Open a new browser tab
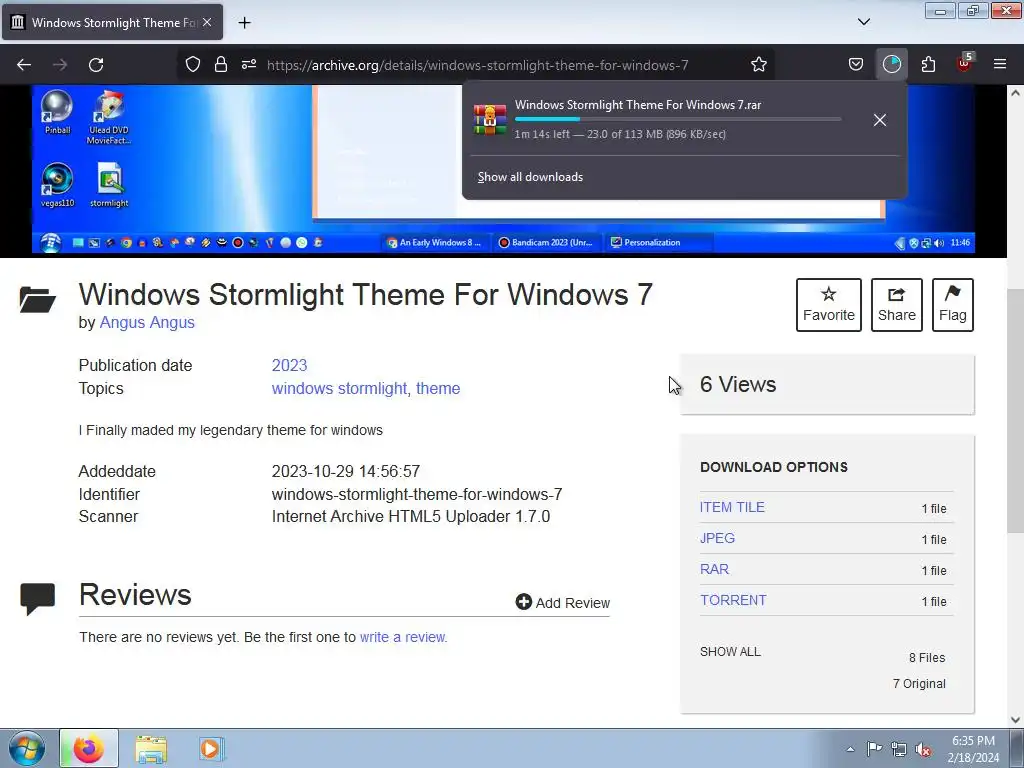Image resolution: width=1024 pixels, height=768 pixels. (244, 22)
